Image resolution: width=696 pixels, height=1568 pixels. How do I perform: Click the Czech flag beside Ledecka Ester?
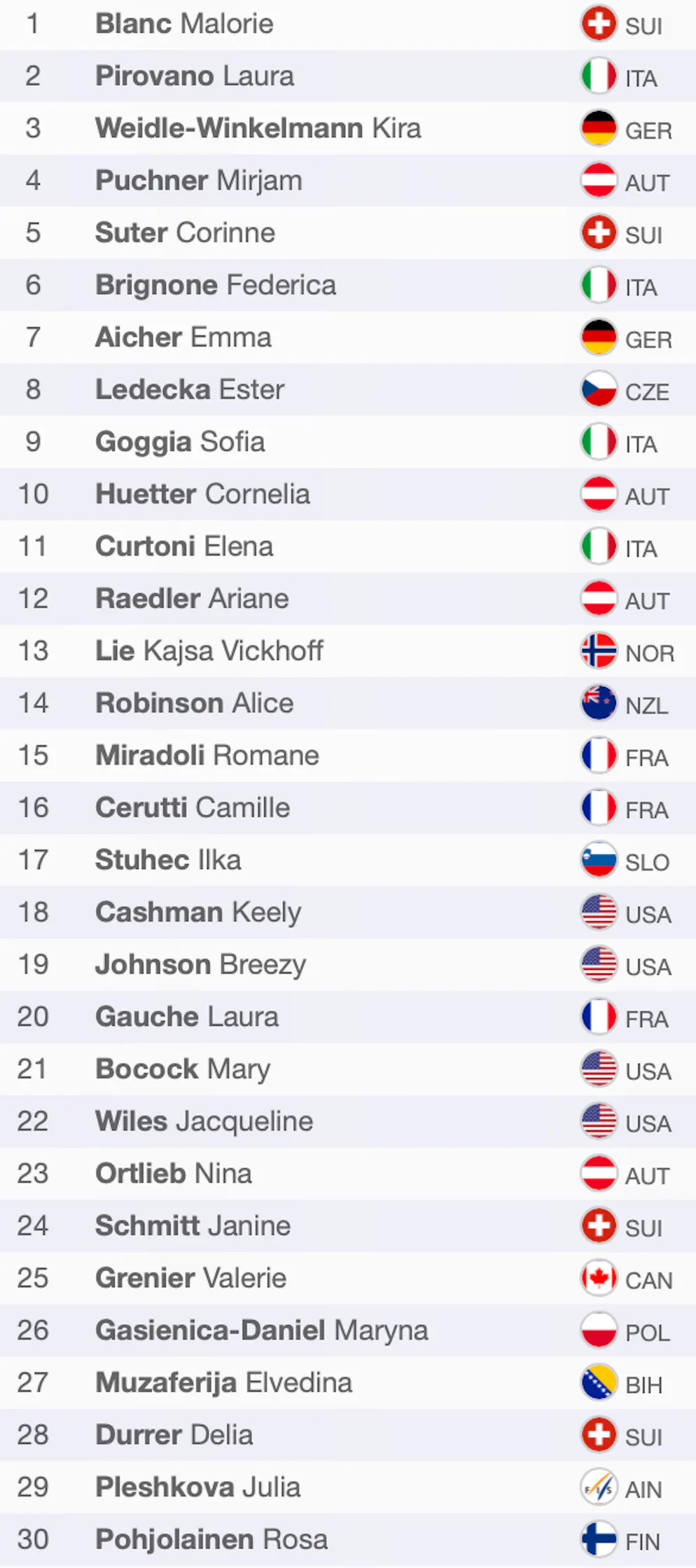[599, 389]
